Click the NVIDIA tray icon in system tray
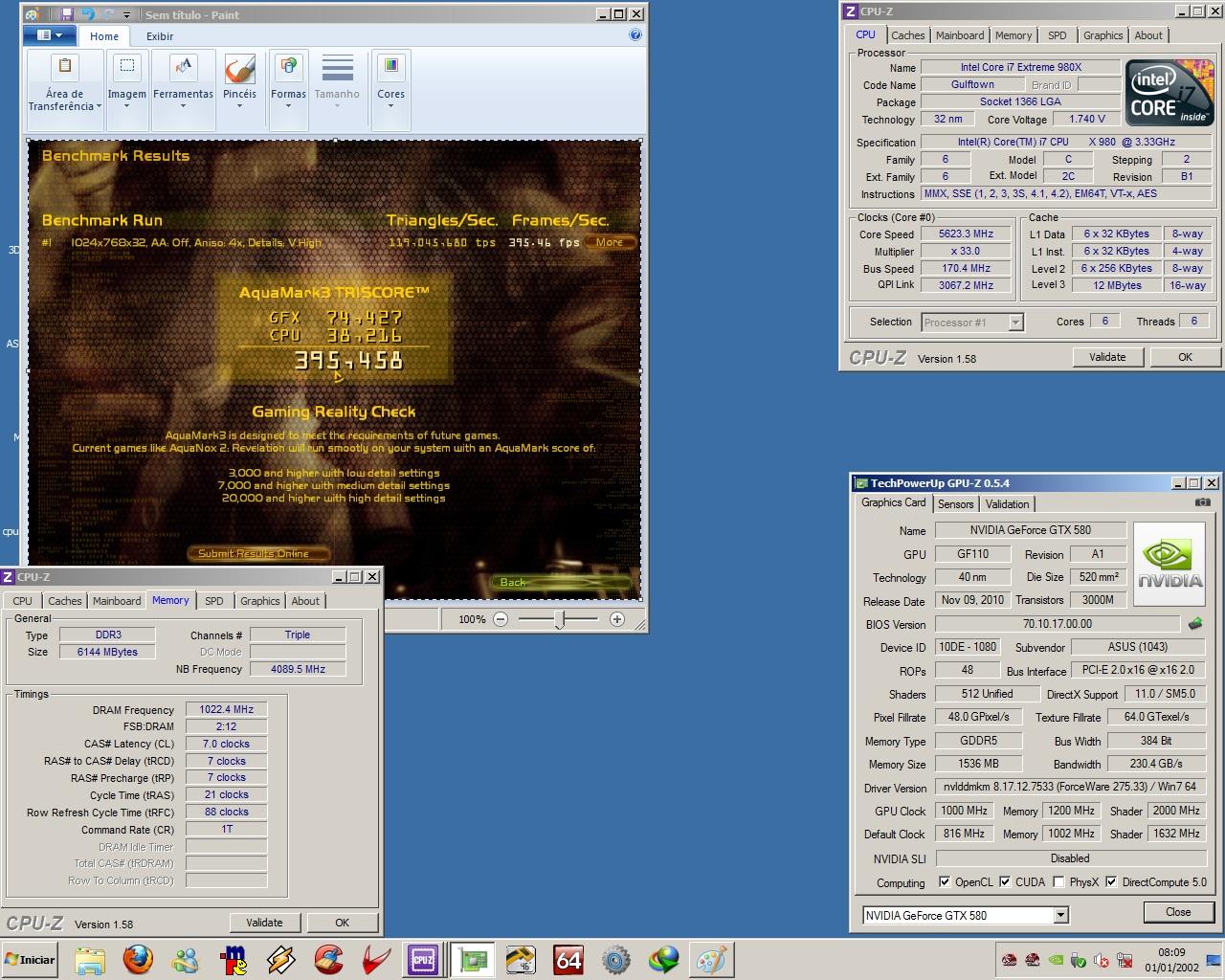 (1056, 960)
